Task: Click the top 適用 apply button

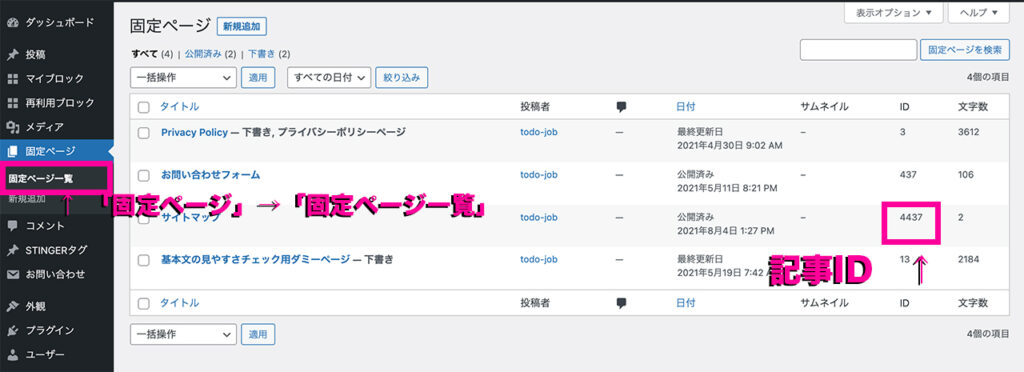Action: point(258,77)
